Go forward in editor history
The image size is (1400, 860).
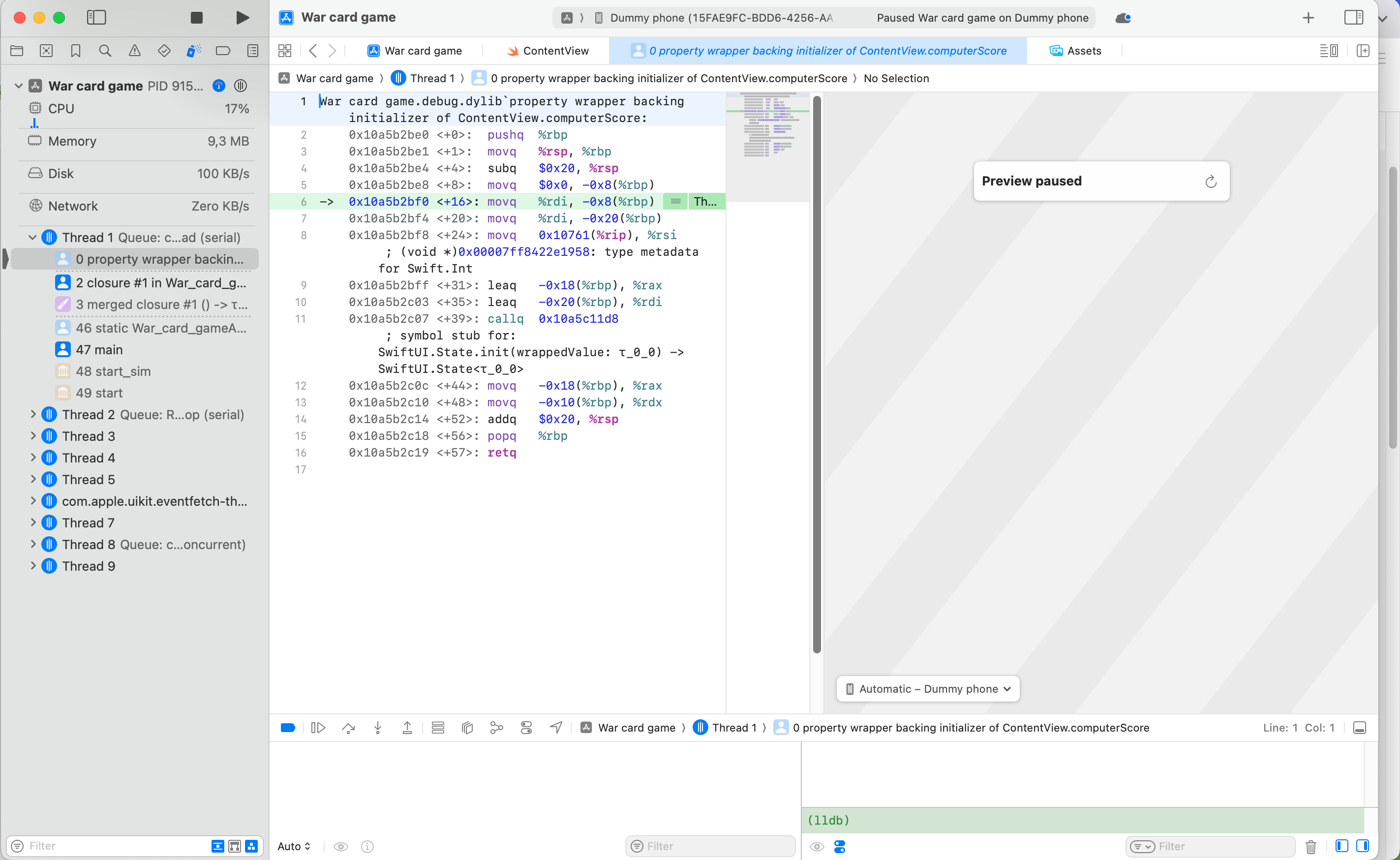(332, 51)
